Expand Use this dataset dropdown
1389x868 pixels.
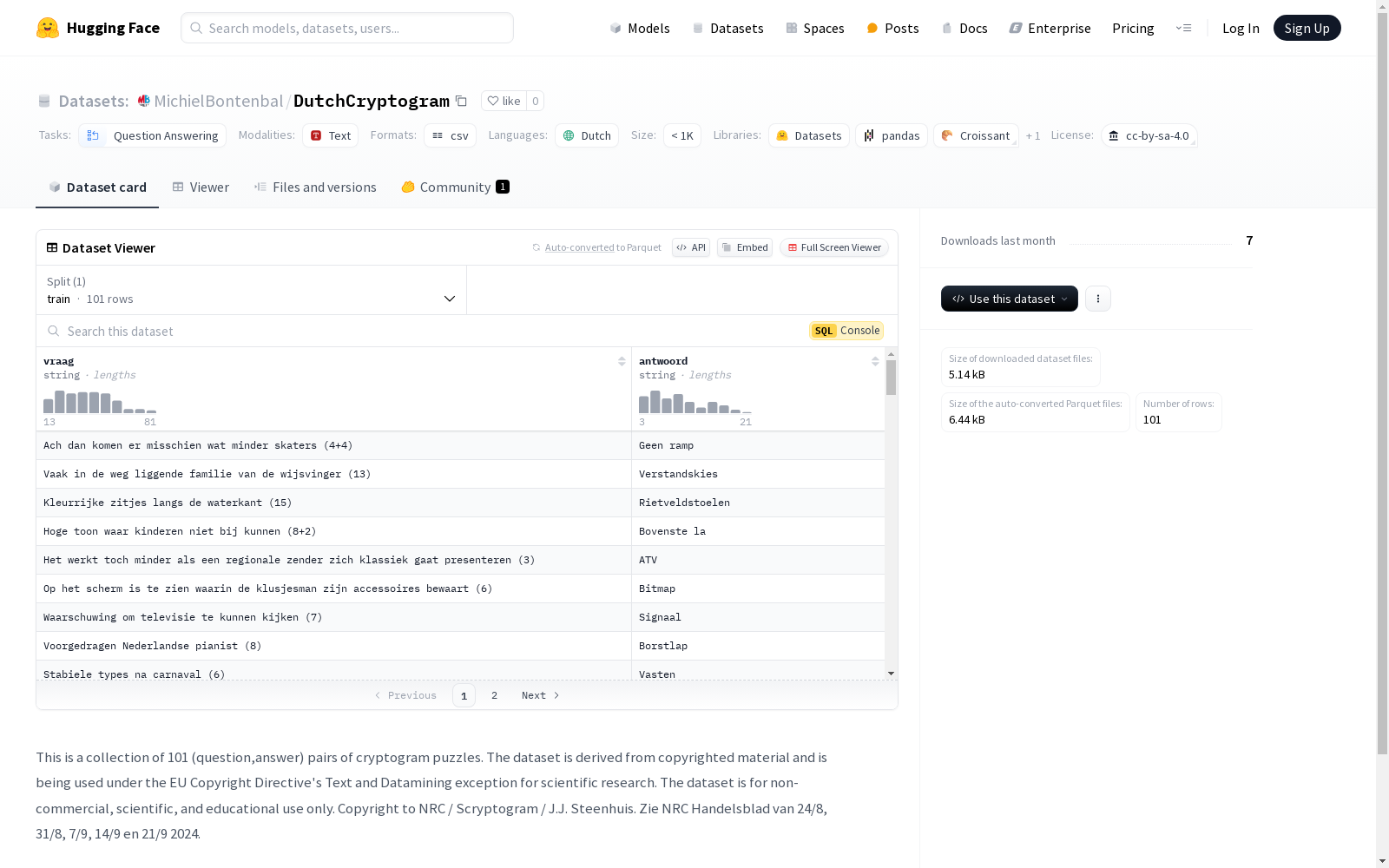(1010, 299)
